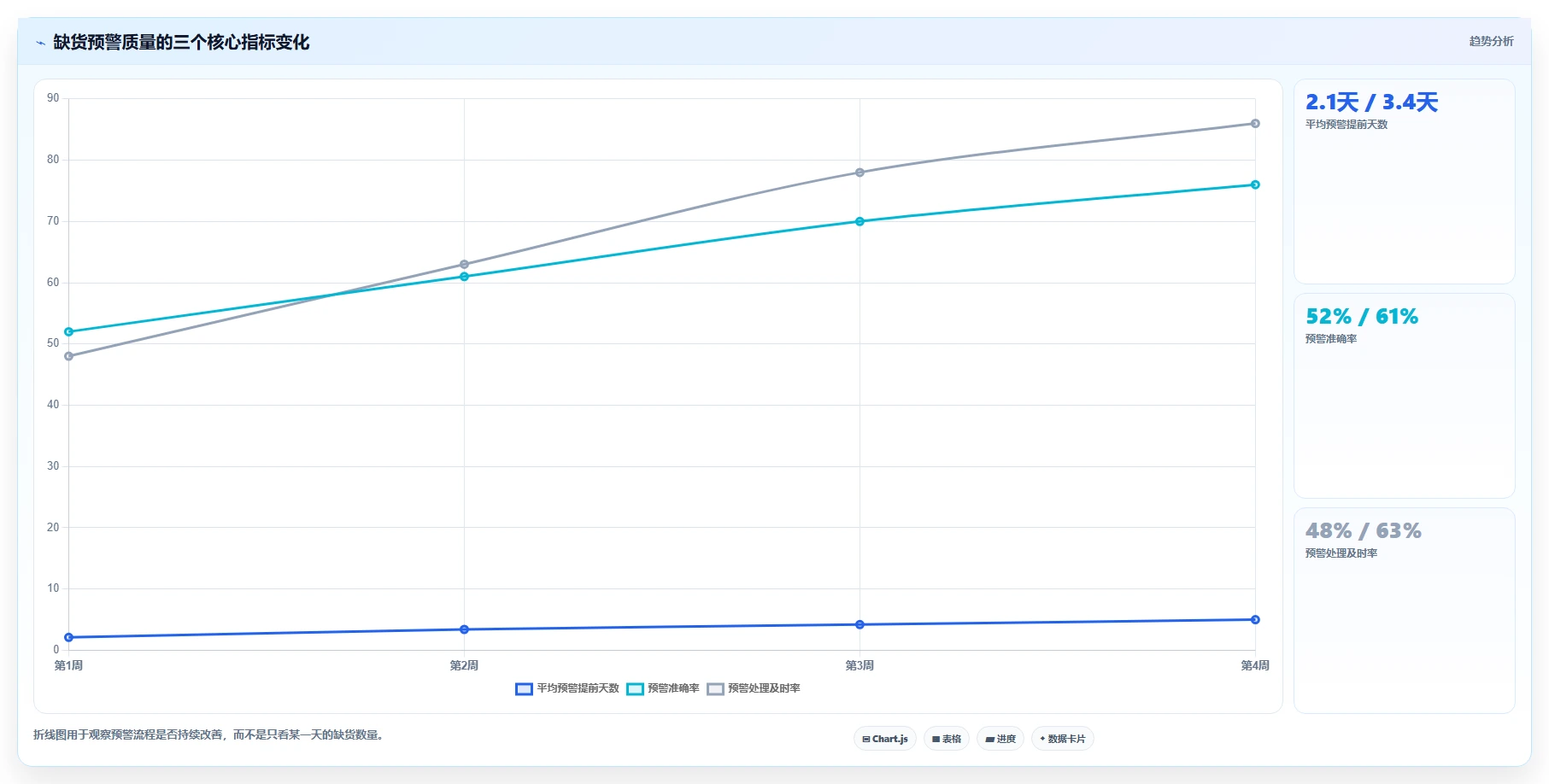1549x784 pixels.
Task: Click the Chart.js tag button
Action: pyautogui.click(x=885, y=739)
